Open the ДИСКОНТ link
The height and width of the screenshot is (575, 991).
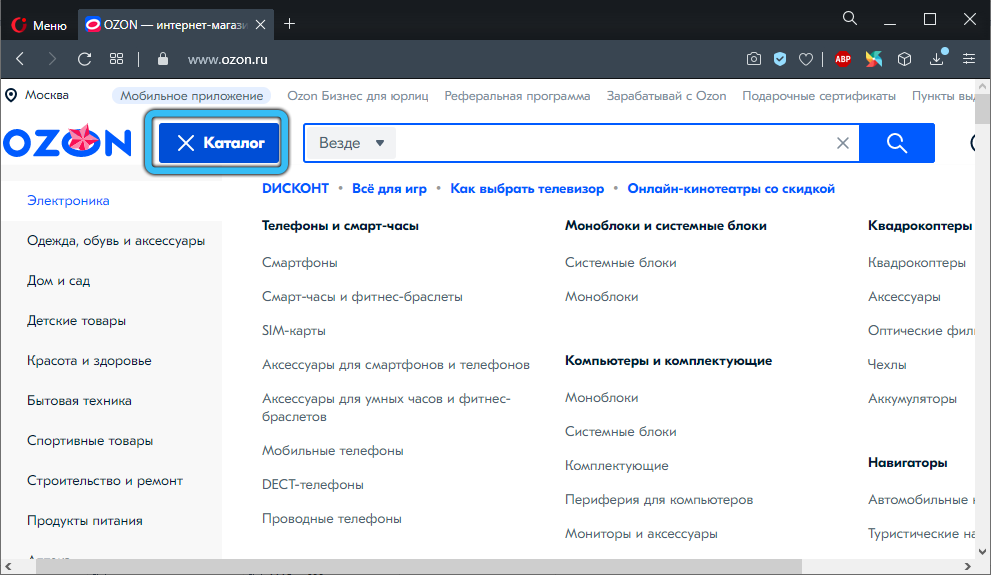[x=295, y=188]
